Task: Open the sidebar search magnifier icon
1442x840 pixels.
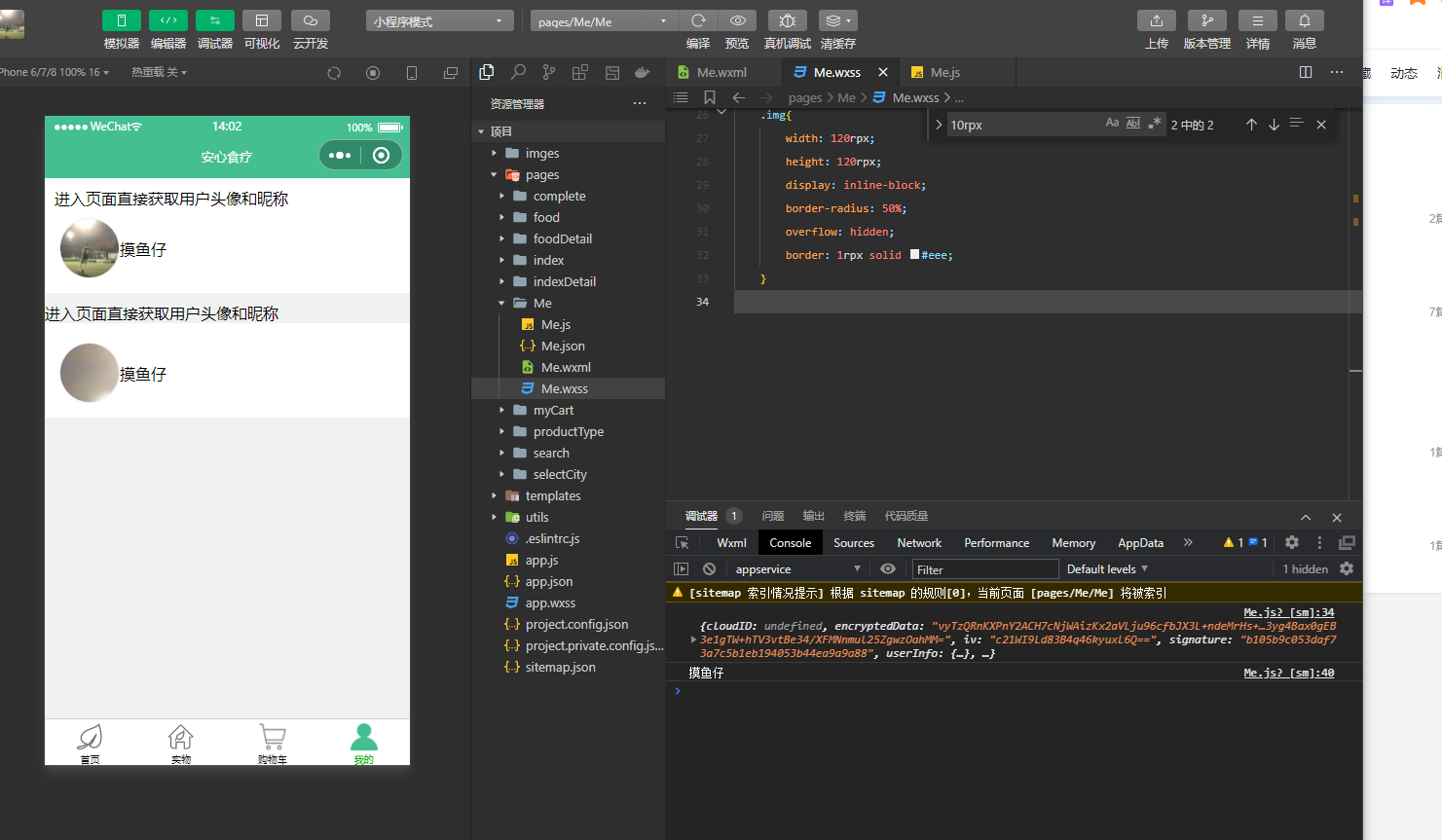Action: [x=518, y=72]
